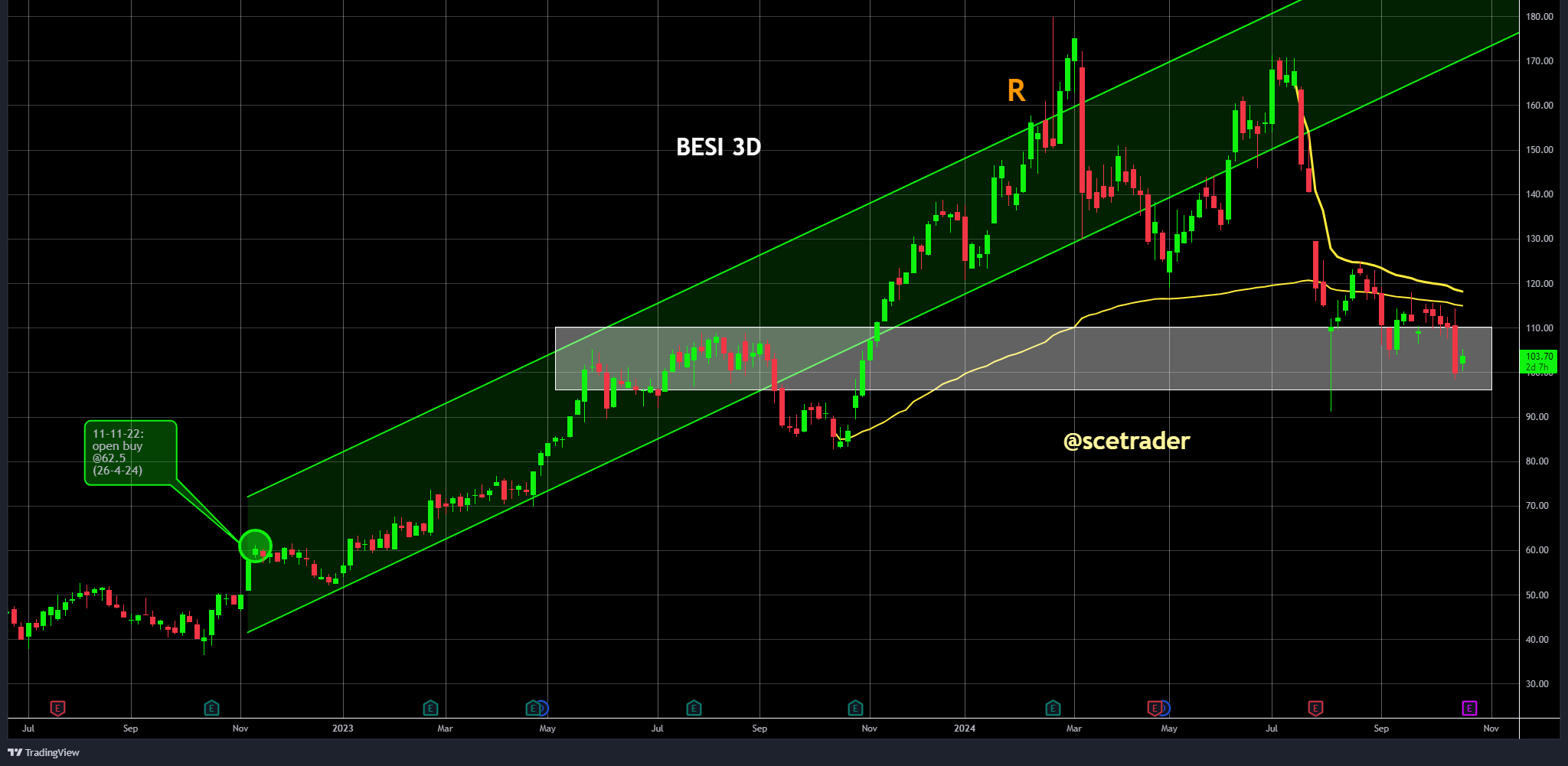Select the @scetrader text label
This screenshot has width=1568, height=766.
1126,441
